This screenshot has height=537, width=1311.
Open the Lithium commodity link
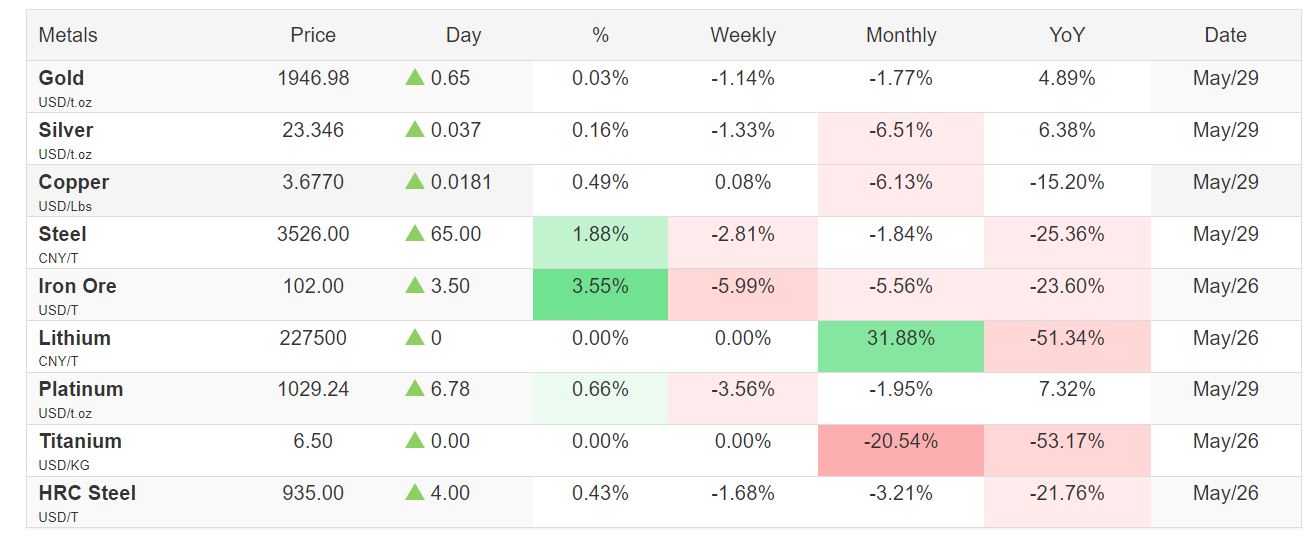74,338
